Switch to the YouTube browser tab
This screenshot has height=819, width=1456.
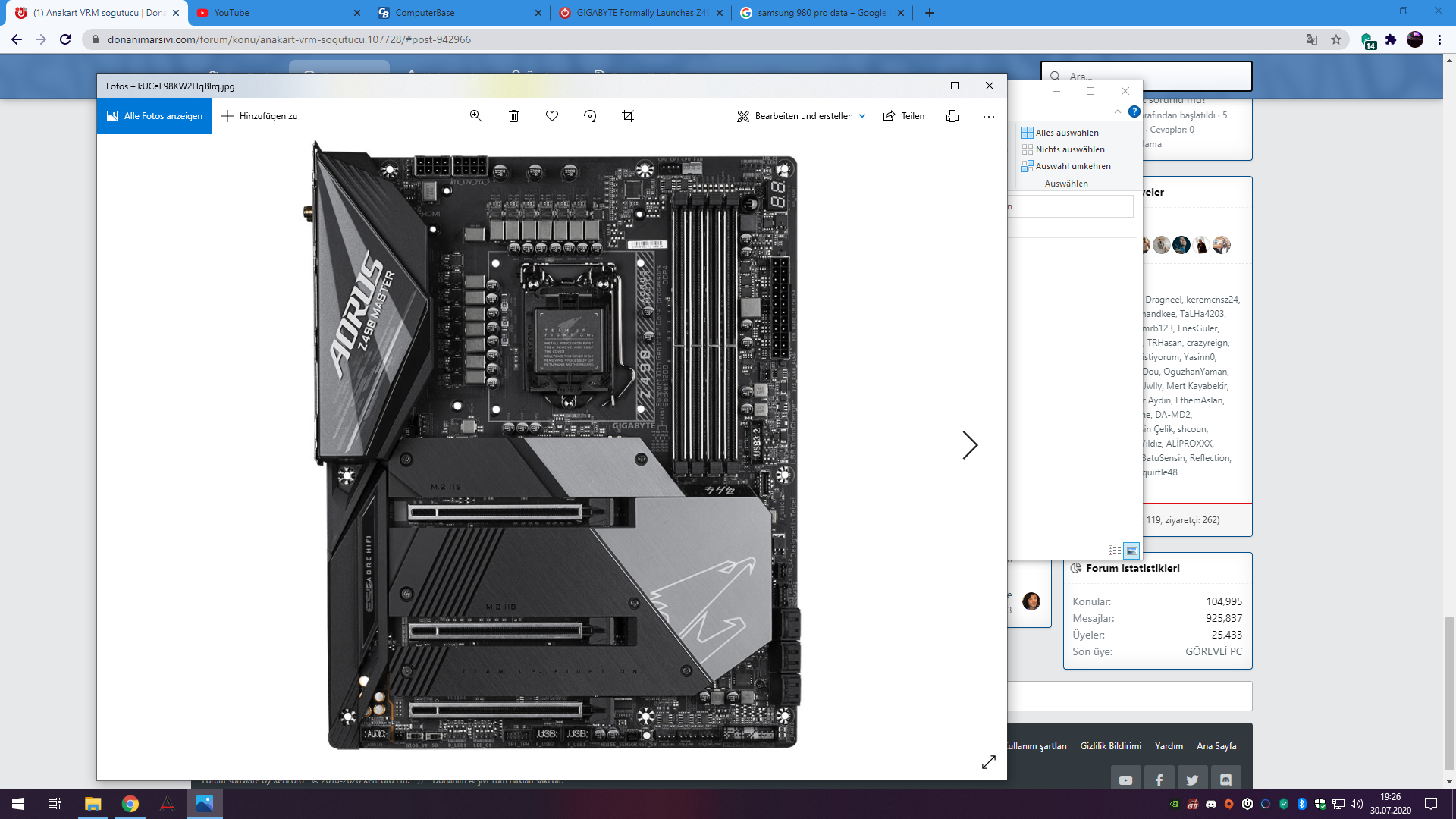(x=231, y=13)
